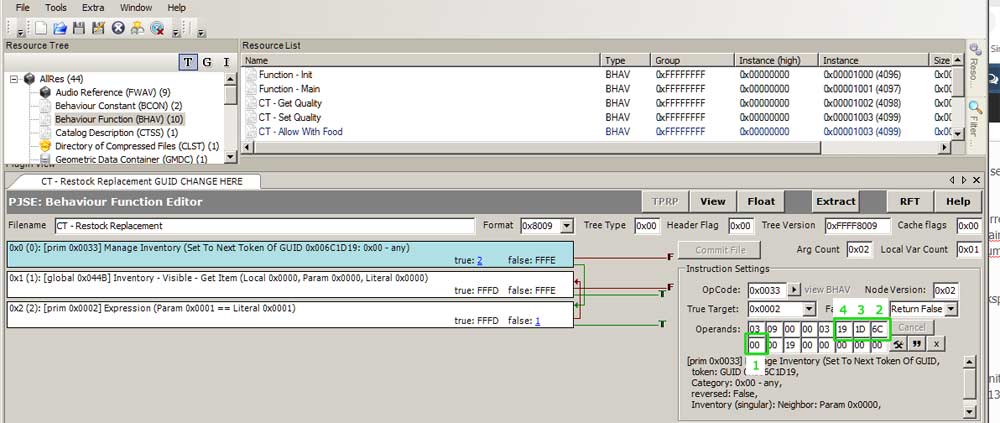
Task: Save the package using the floppy disk icon
Action: [79, 28]
